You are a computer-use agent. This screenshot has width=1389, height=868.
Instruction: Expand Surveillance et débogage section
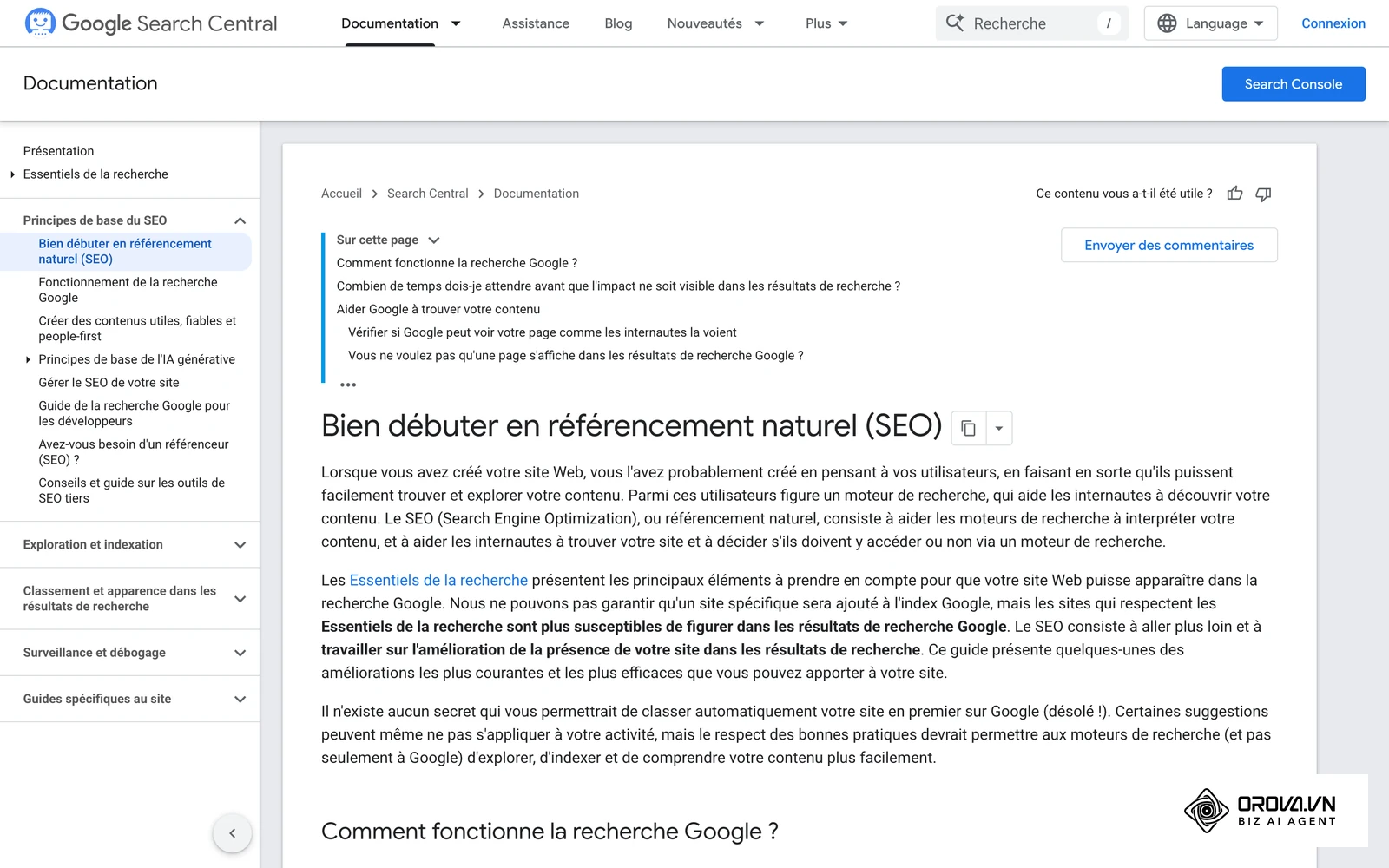(x=240, y=653)
